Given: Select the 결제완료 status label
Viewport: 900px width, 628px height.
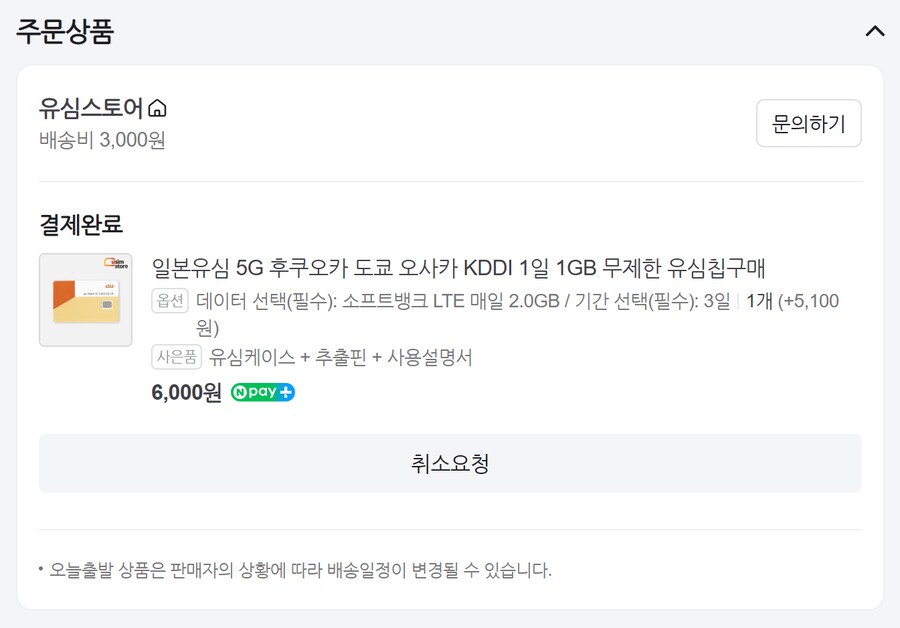Looking at the screenshot, I should 81,224.
